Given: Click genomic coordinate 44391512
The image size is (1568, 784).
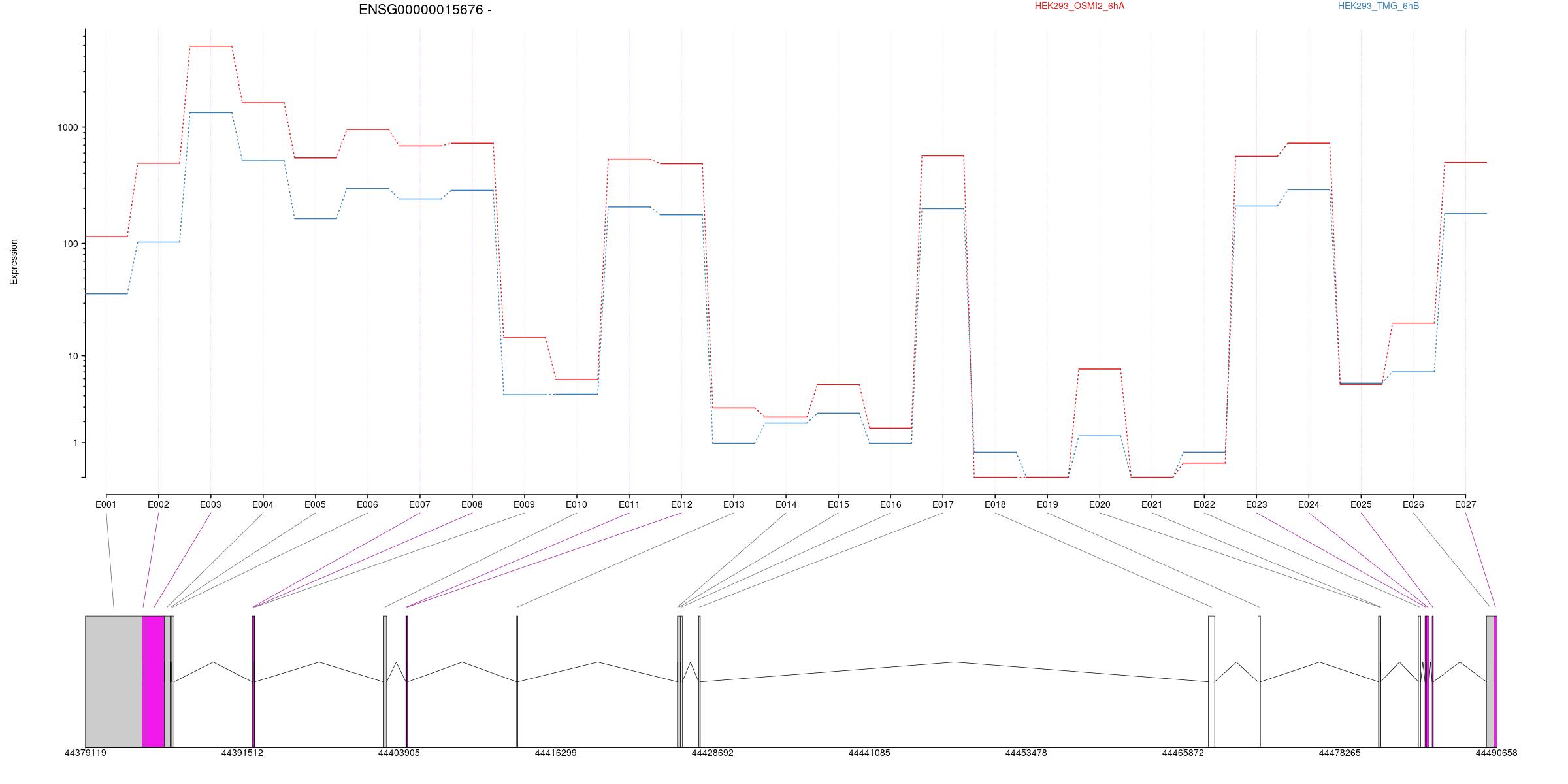Looking at the screenshot, I should 242,753.
